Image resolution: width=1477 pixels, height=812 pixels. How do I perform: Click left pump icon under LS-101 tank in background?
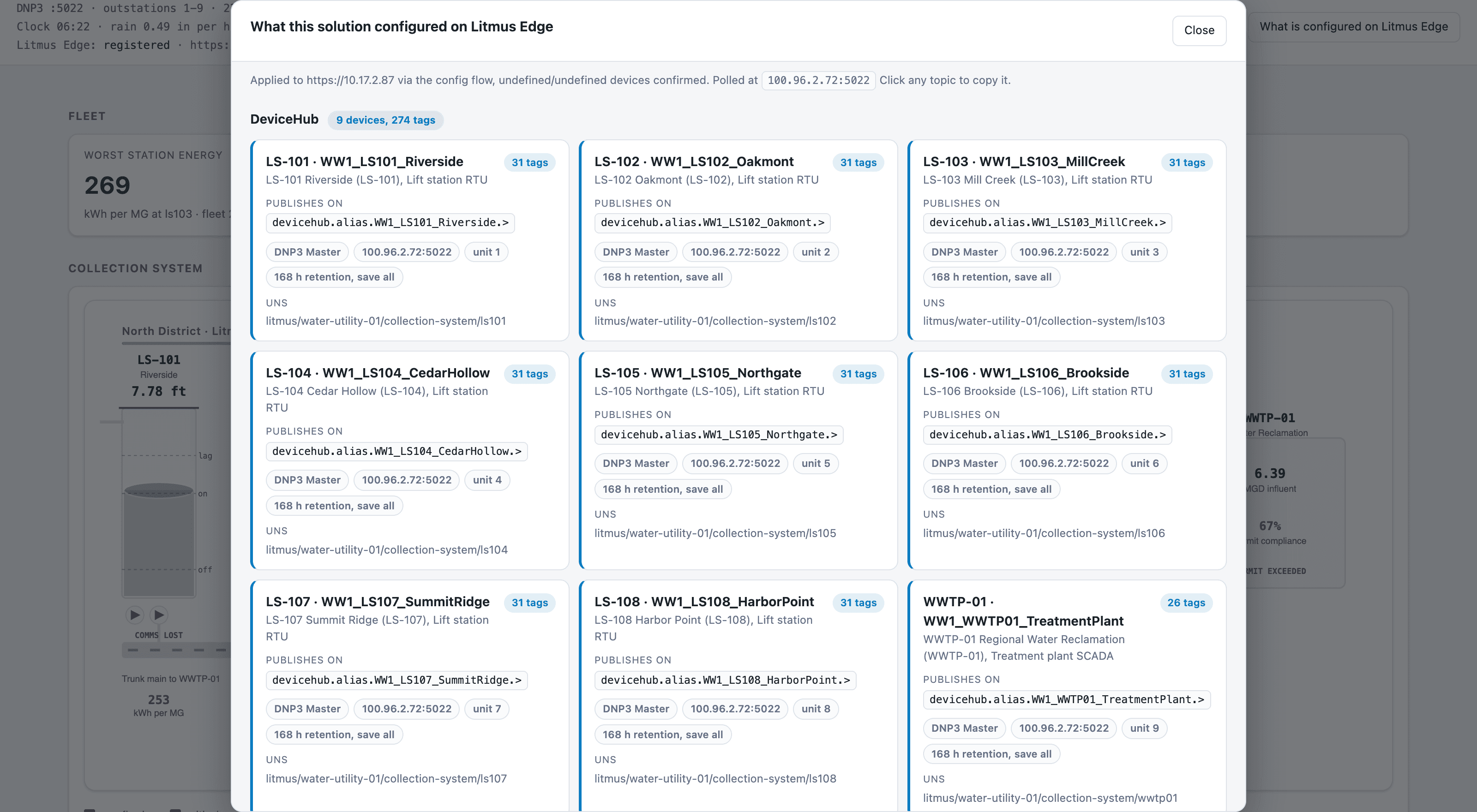[x=135, y=615]
